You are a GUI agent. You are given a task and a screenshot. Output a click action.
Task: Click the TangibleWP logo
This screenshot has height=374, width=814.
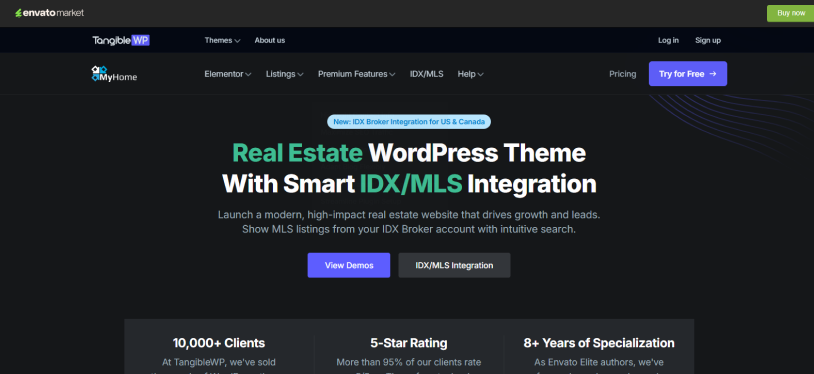point(121,40)
